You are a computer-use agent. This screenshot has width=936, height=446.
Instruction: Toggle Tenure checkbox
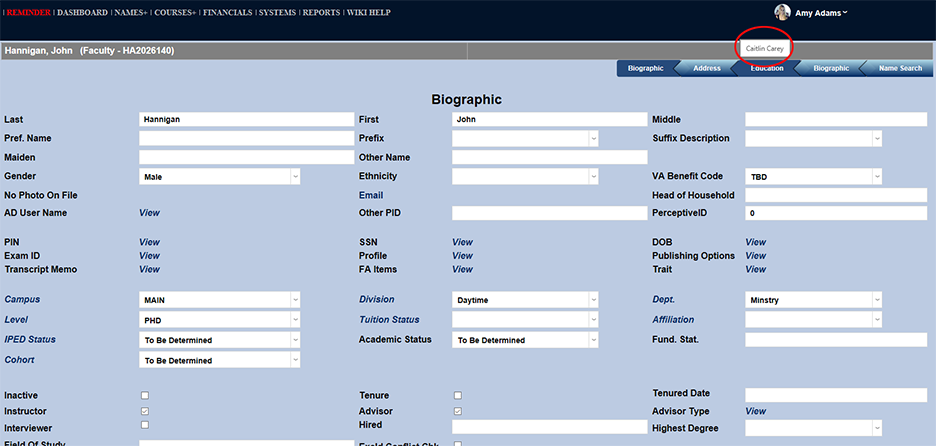point(458,395)
